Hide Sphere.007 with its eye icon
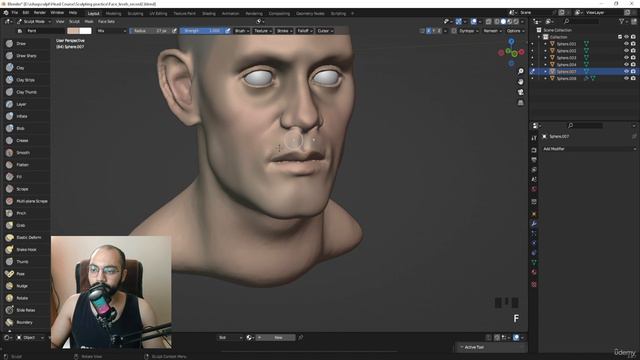The image size is (640, 360). 626,71
